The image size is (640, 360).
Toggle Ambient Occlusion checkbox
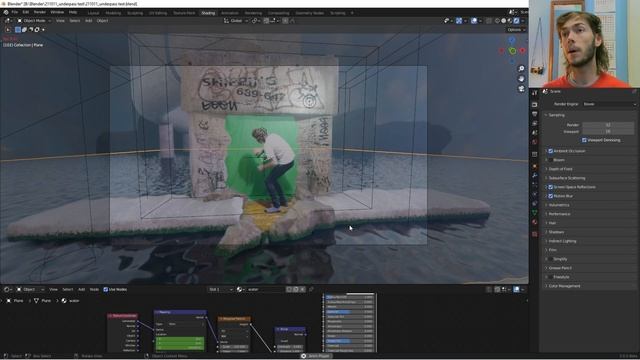(x=551, y=151)
